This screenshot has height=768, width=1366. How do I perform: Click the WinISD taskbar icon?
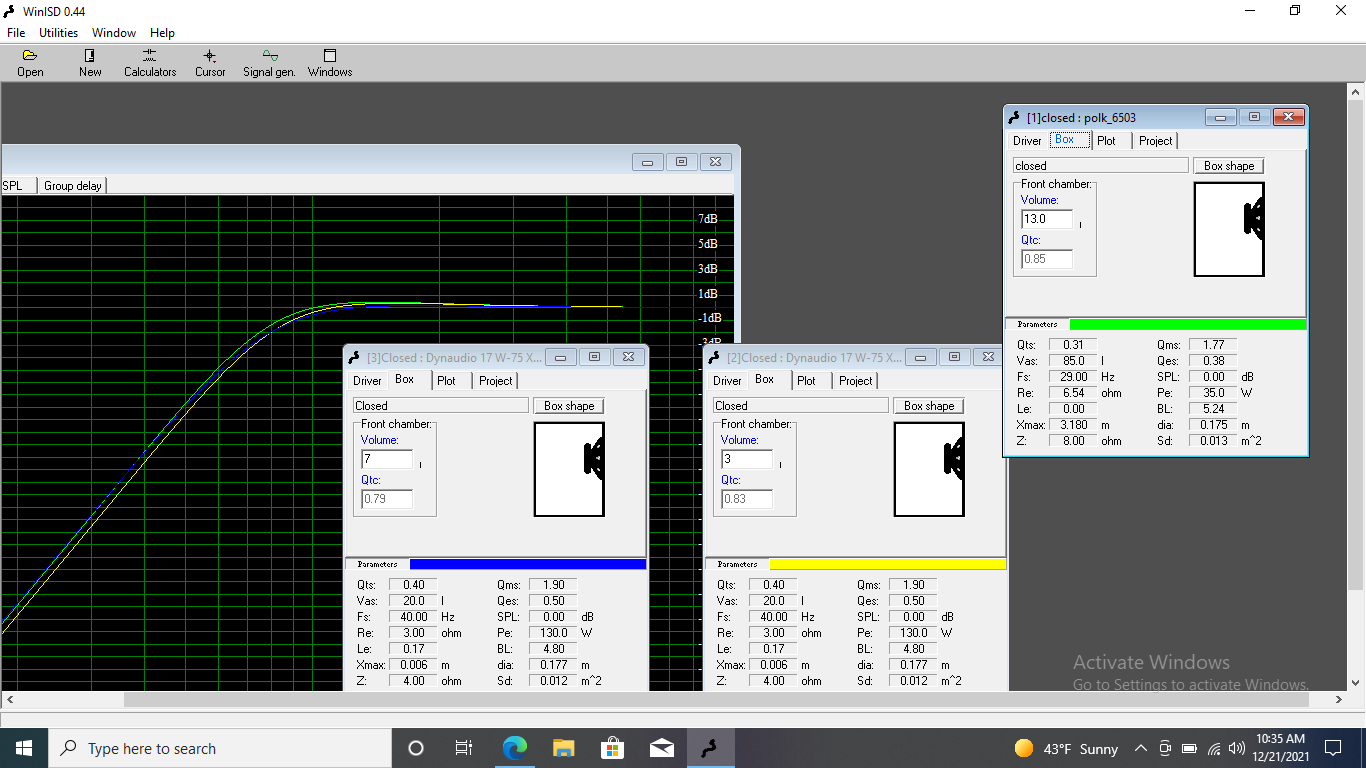(710, 748)
